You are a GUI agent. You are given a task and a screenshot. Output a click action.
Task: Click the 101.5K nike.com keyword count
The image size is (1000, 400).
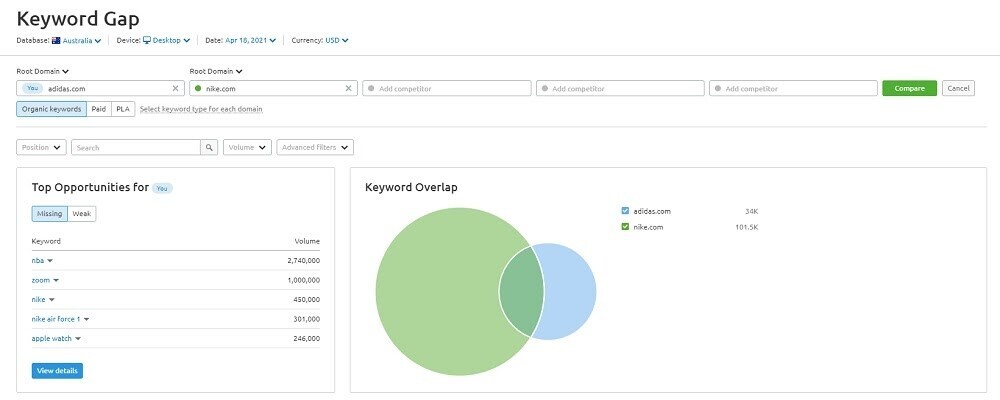(x=747, y=227)
